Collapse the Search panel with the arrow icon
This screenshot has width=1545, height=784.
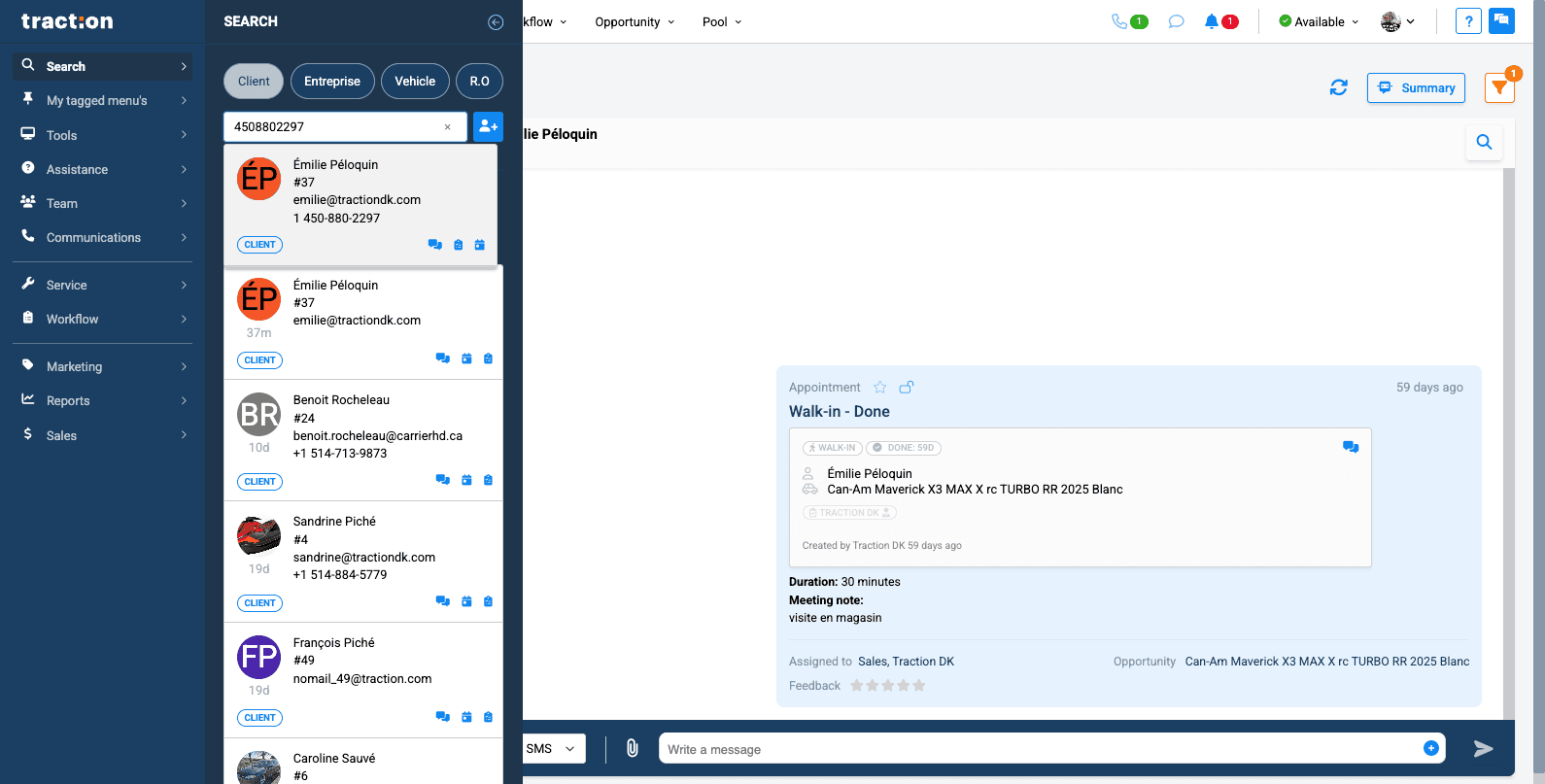496,22
